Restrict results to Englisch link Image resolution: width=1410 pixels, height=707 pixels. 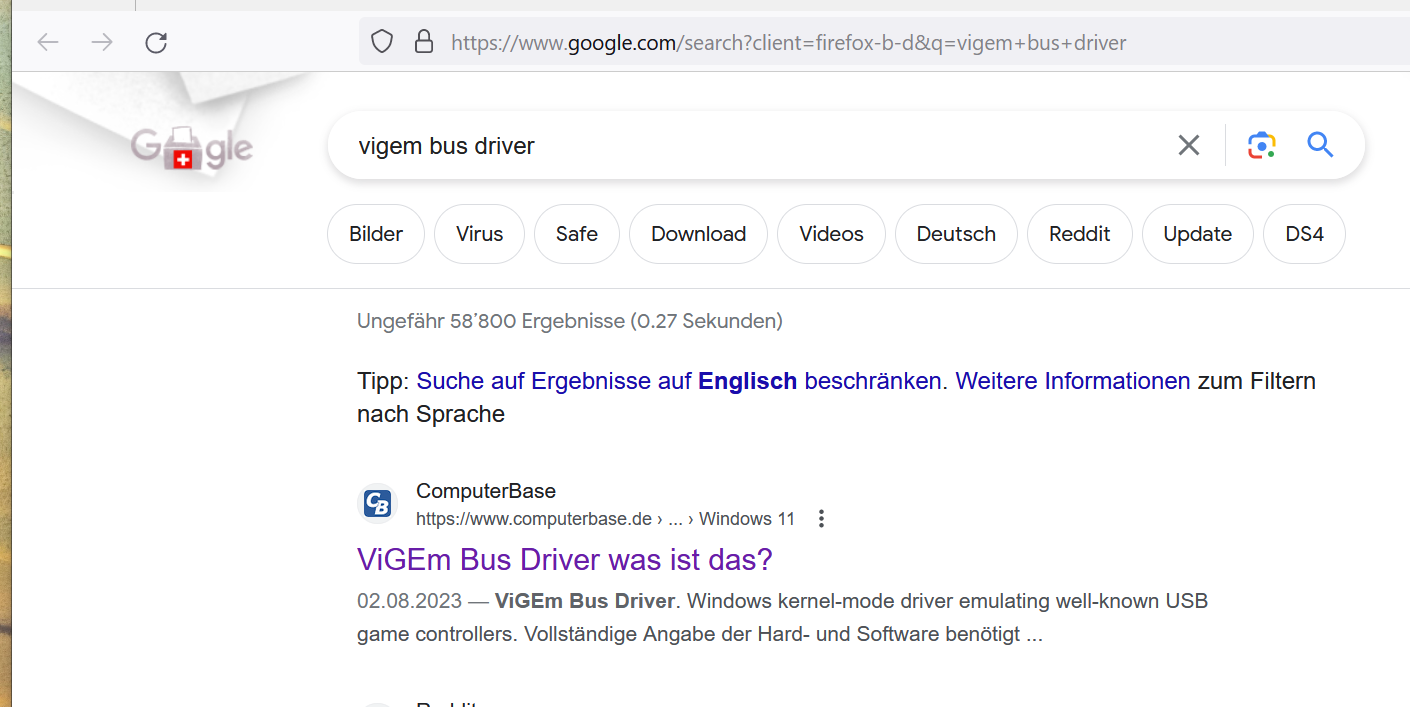pyautogui.click(x=679, y=381)
